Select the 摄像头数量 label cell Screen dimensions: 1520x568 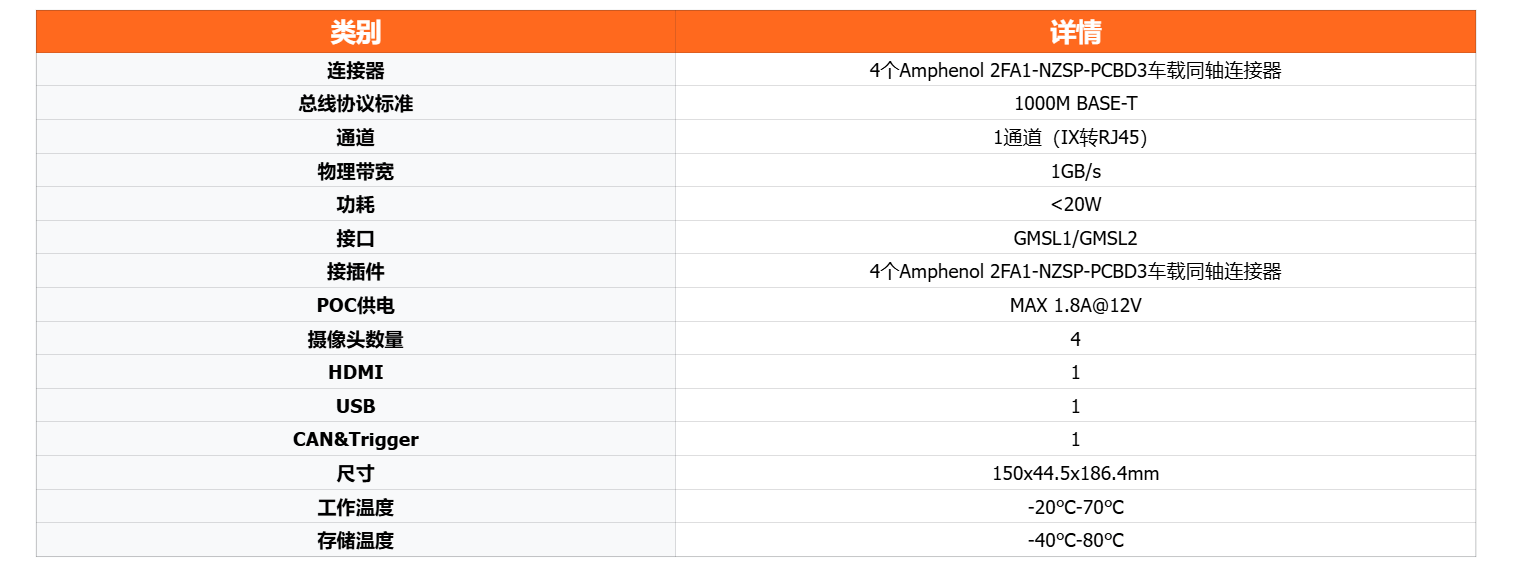355,339
